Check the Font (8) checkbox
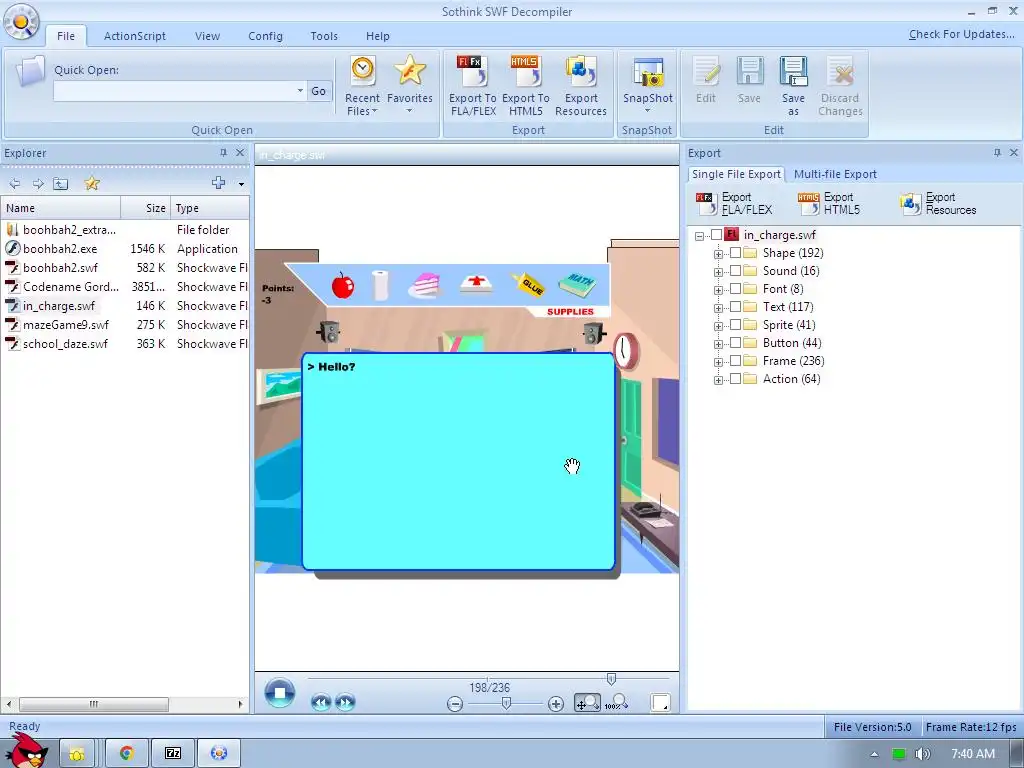Viewport: 1024px width, 768px height. pyautogui.click(x=735, y=289)
